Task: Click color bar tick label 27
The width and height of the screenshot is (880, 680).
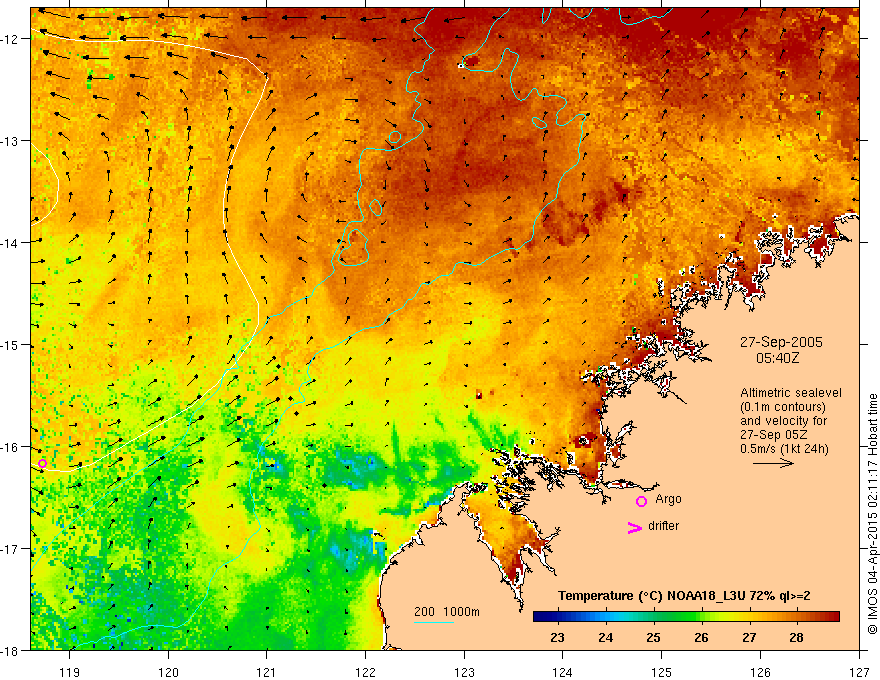Action: (x=749, y=637)
